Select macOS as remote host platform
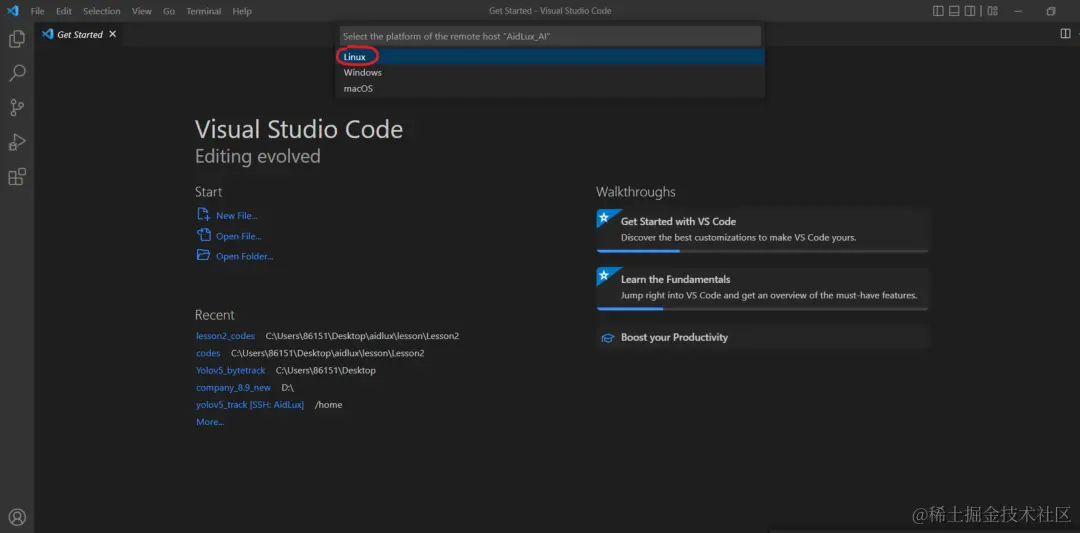The image size is (1080, 533). [x=550, y=88]
